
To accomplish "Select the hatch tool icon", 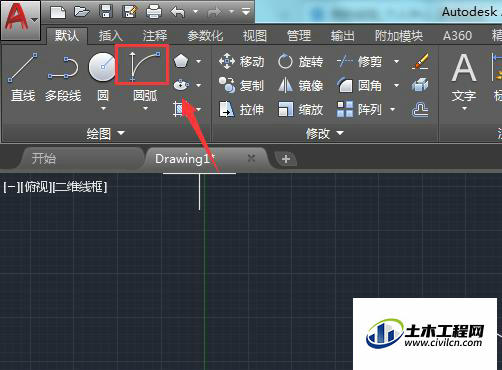I will click(180, 109).
